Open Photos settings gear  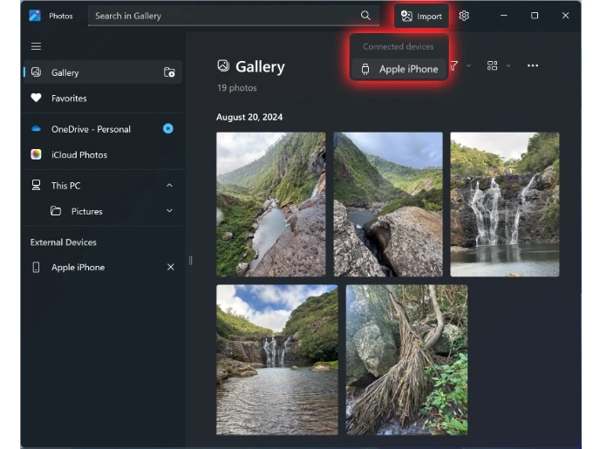pos(464,16)
